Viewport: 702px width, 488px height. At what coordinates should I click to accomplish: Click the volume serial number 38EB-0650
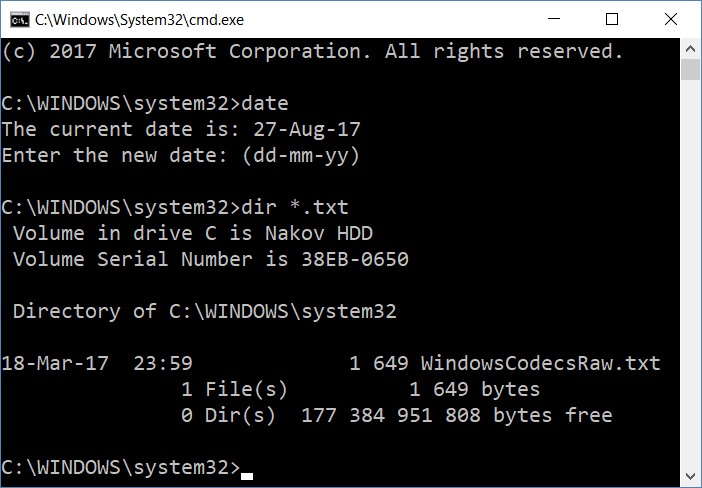coord(355,259)
